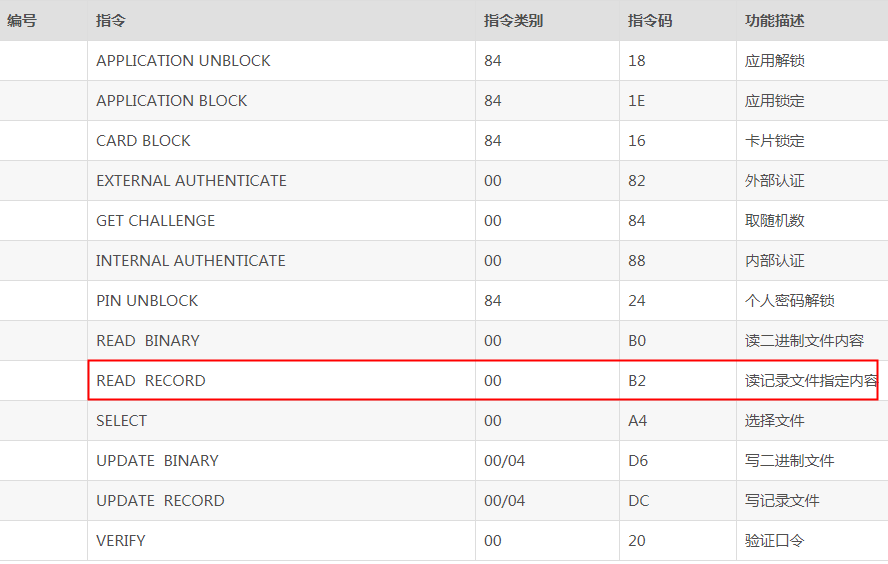The width and height of the screenshot is (888, 564).
Task: Select EXTERNAL AUTHENTICATE row text
Action: (x=191, y=181)
